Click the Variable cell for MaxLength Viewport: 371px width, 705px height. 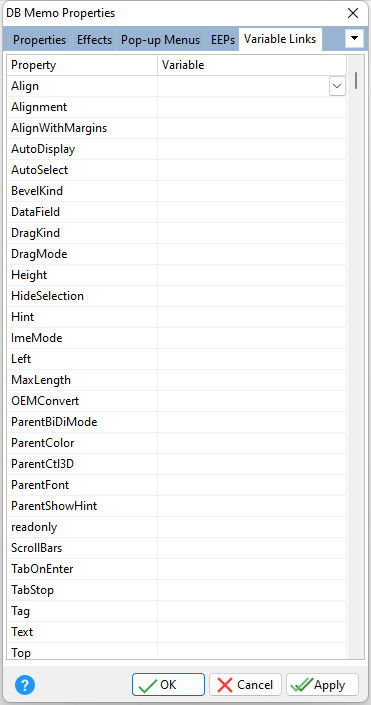252,380
